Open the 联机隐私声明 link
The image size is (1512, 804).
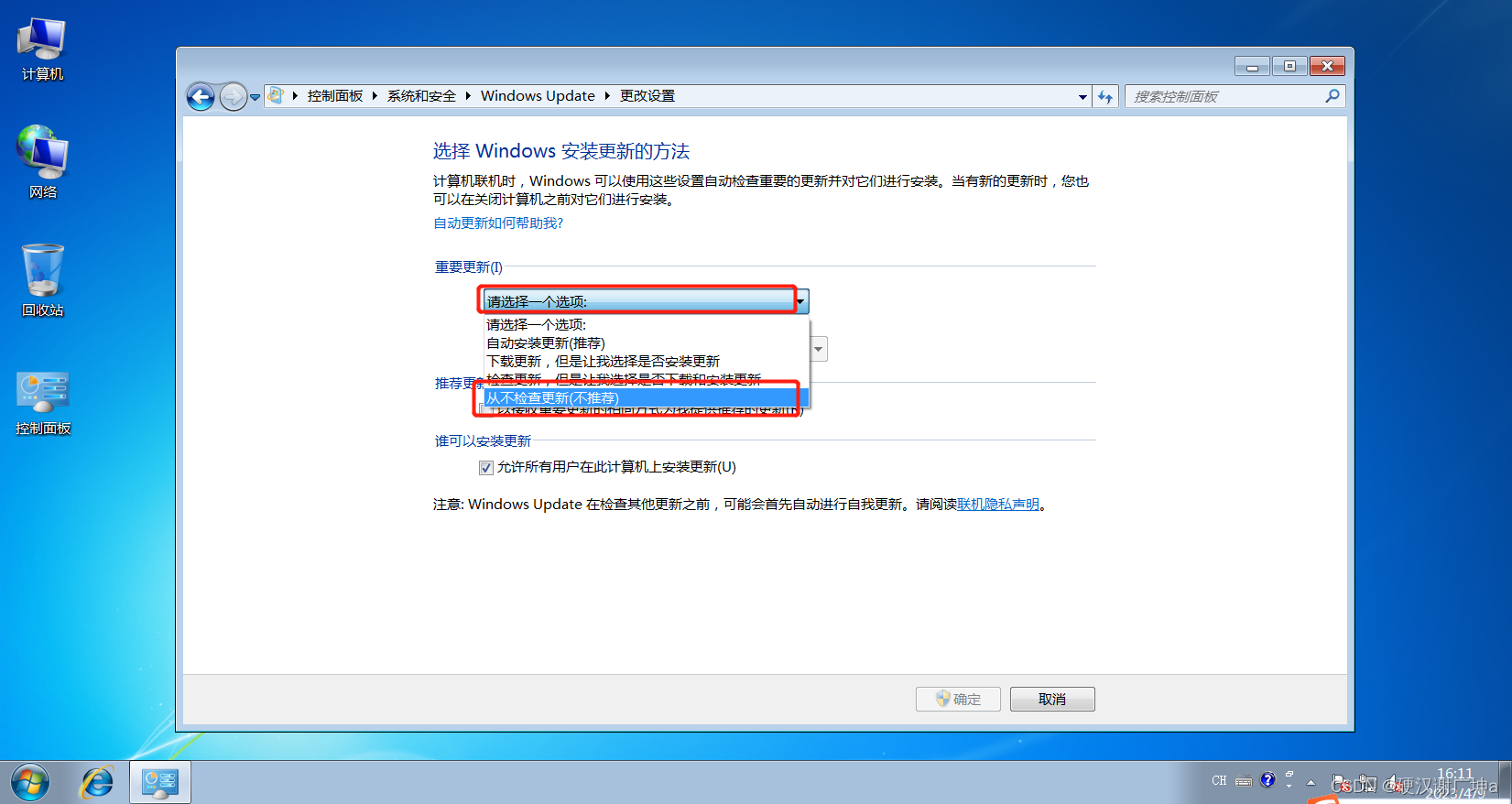[998, 505]
